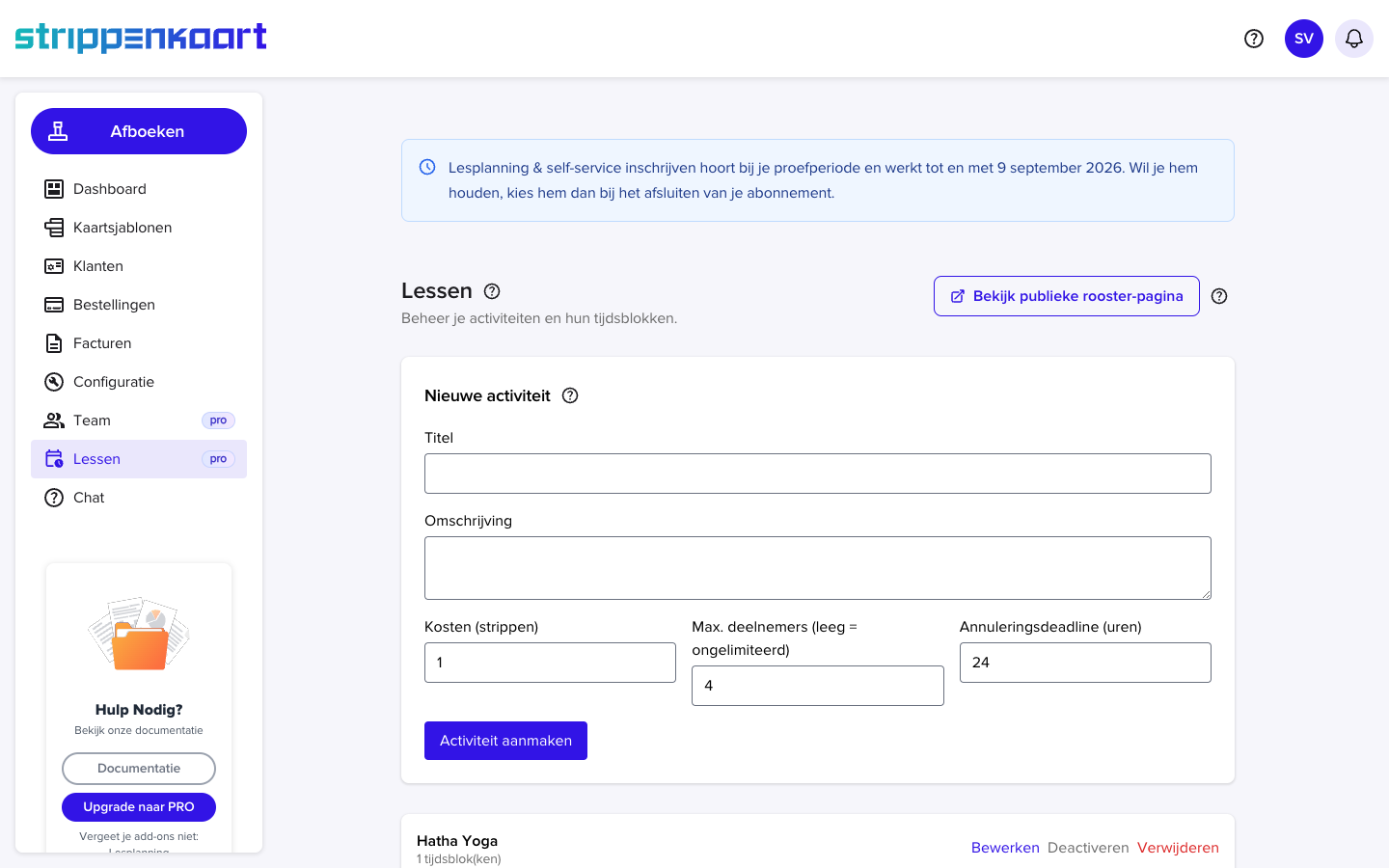Screen dimensions: 1389x868
Task: Click the Facturen document icon
Action: point(54,343)
